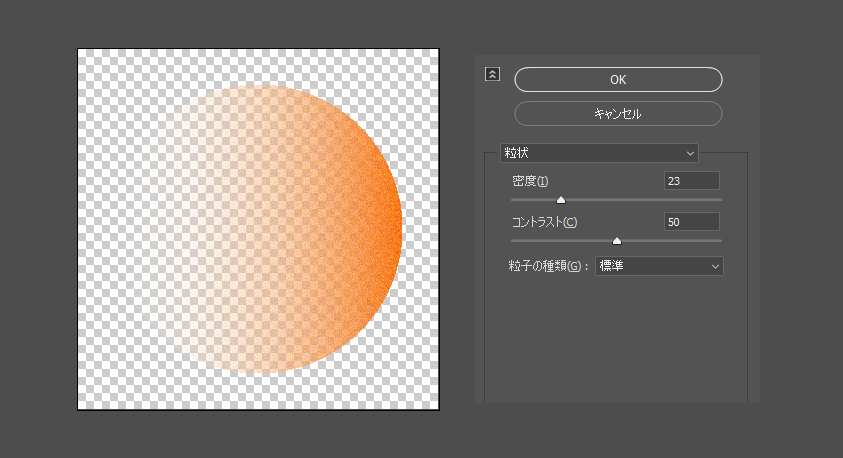The image size is (843, 458).
Task: Click the 密度 slider handle
Action: pyautogui.click(x=561, y=200)
